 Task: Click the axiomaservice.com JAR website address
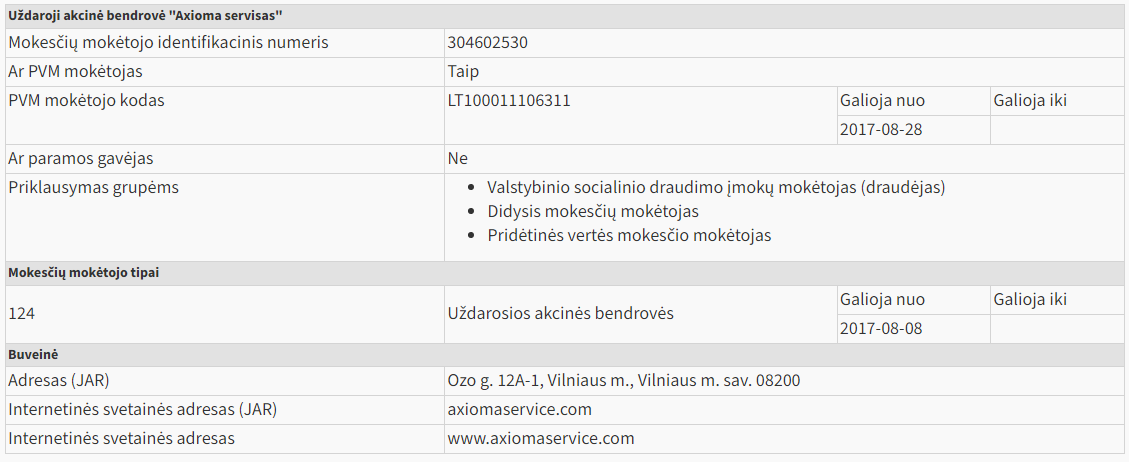tap(520, 410)
